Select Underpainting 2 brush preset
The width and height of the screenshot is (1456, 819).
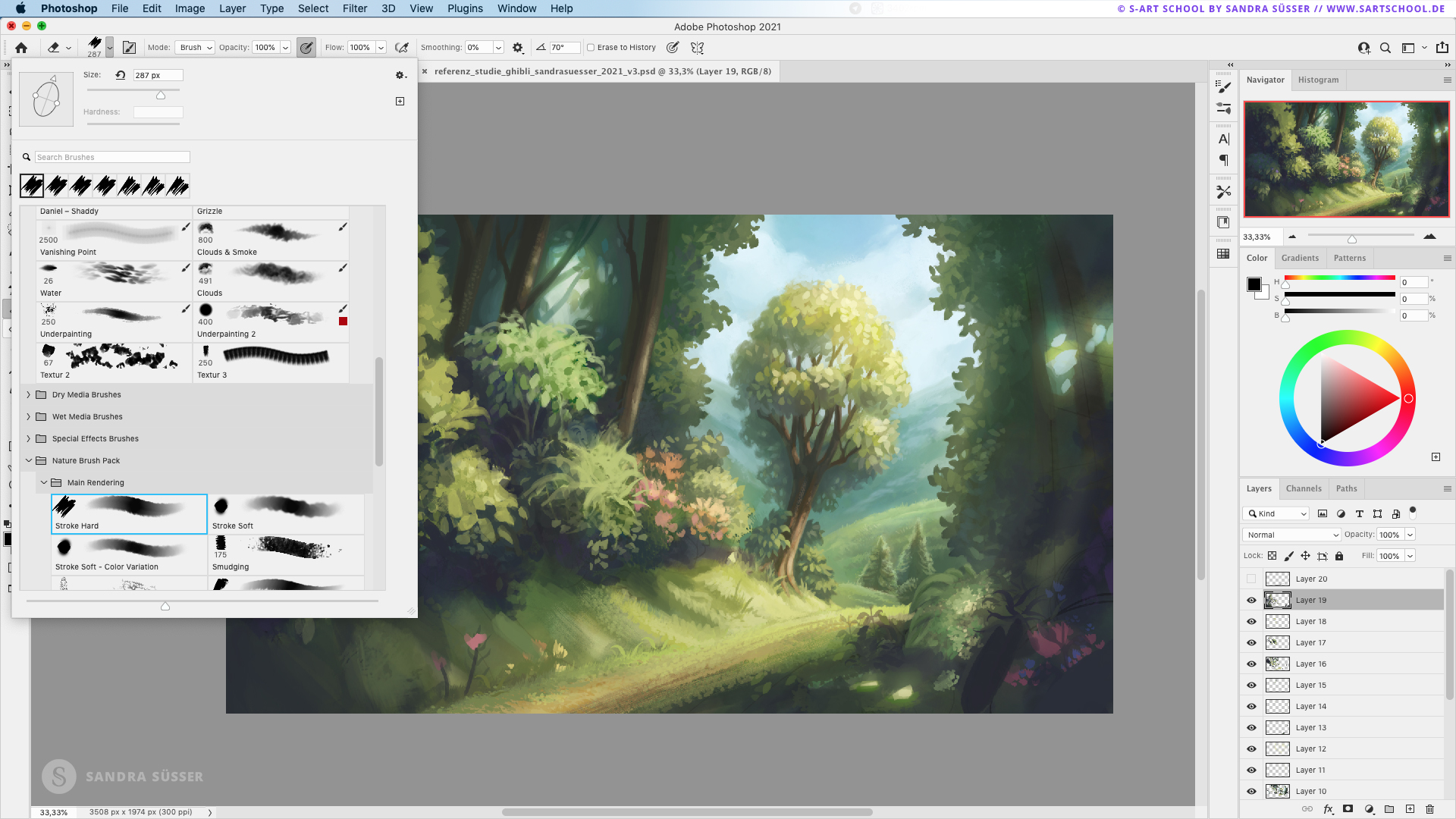pos(271,322)
